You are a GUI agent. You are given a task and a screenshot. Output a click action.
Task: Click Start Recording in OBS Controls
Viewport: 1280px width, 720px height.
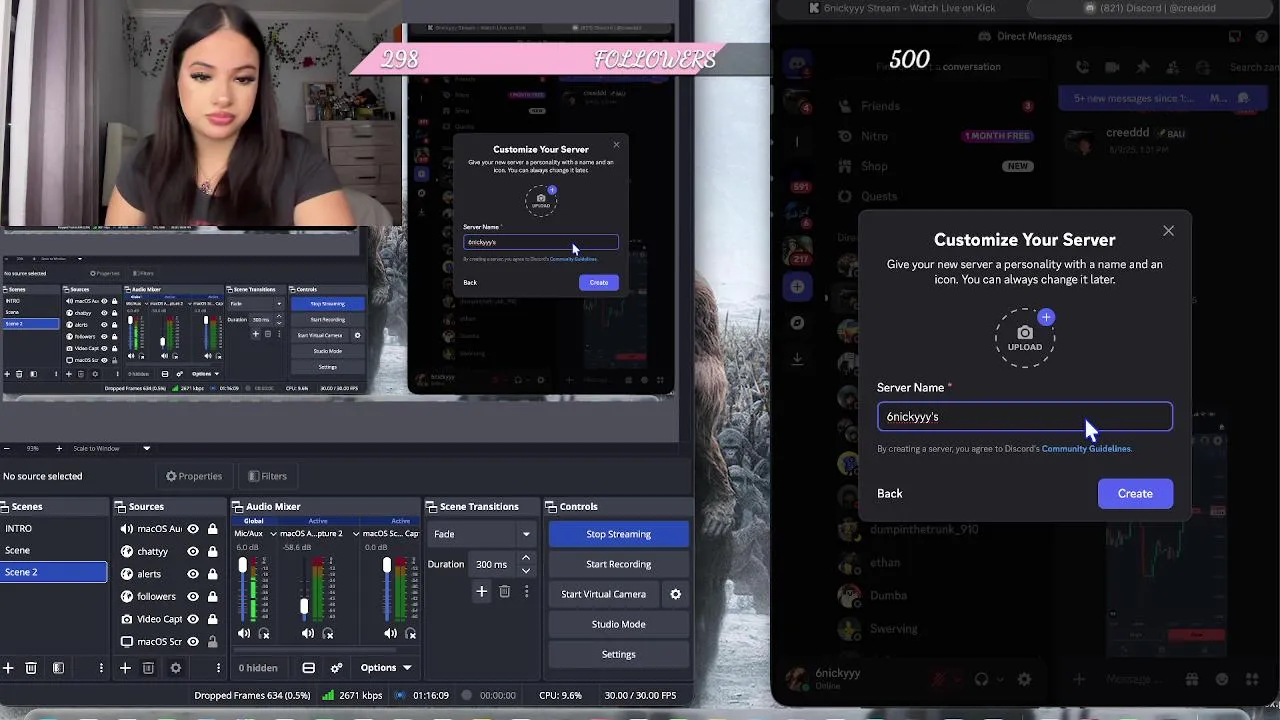(618, 564)
